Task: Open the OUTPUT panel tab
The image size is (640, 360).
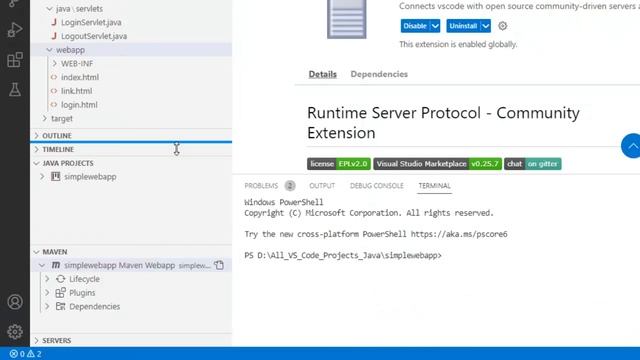Action: (322, 186)
